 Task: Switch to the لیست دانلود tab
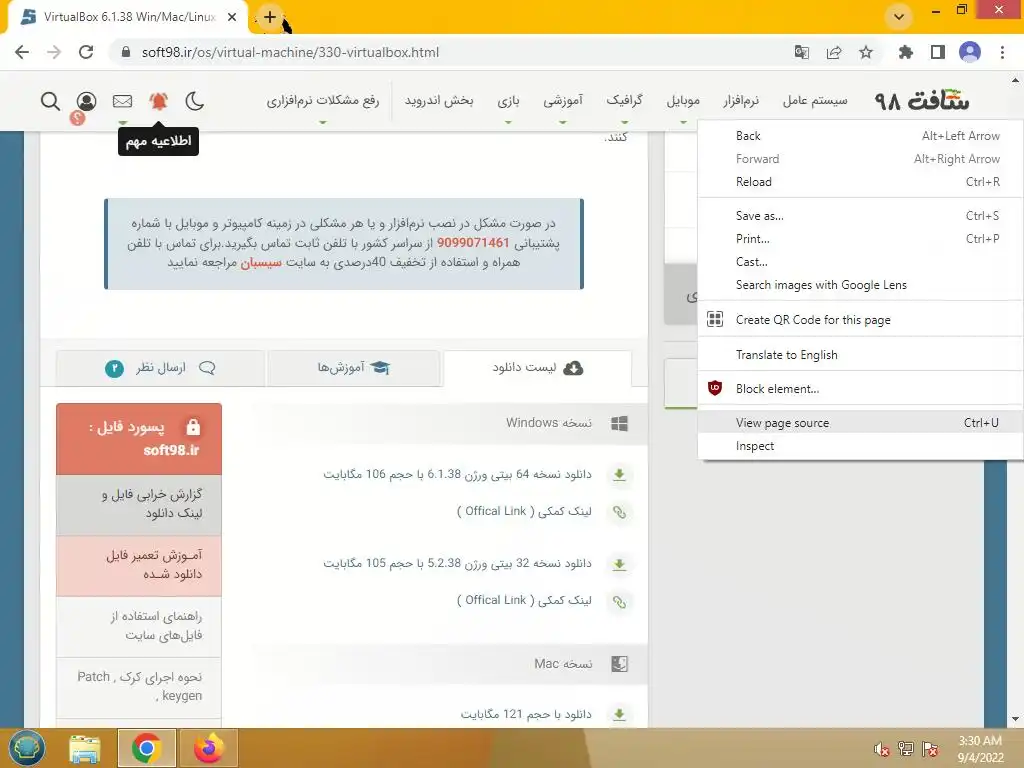point(537,368)
